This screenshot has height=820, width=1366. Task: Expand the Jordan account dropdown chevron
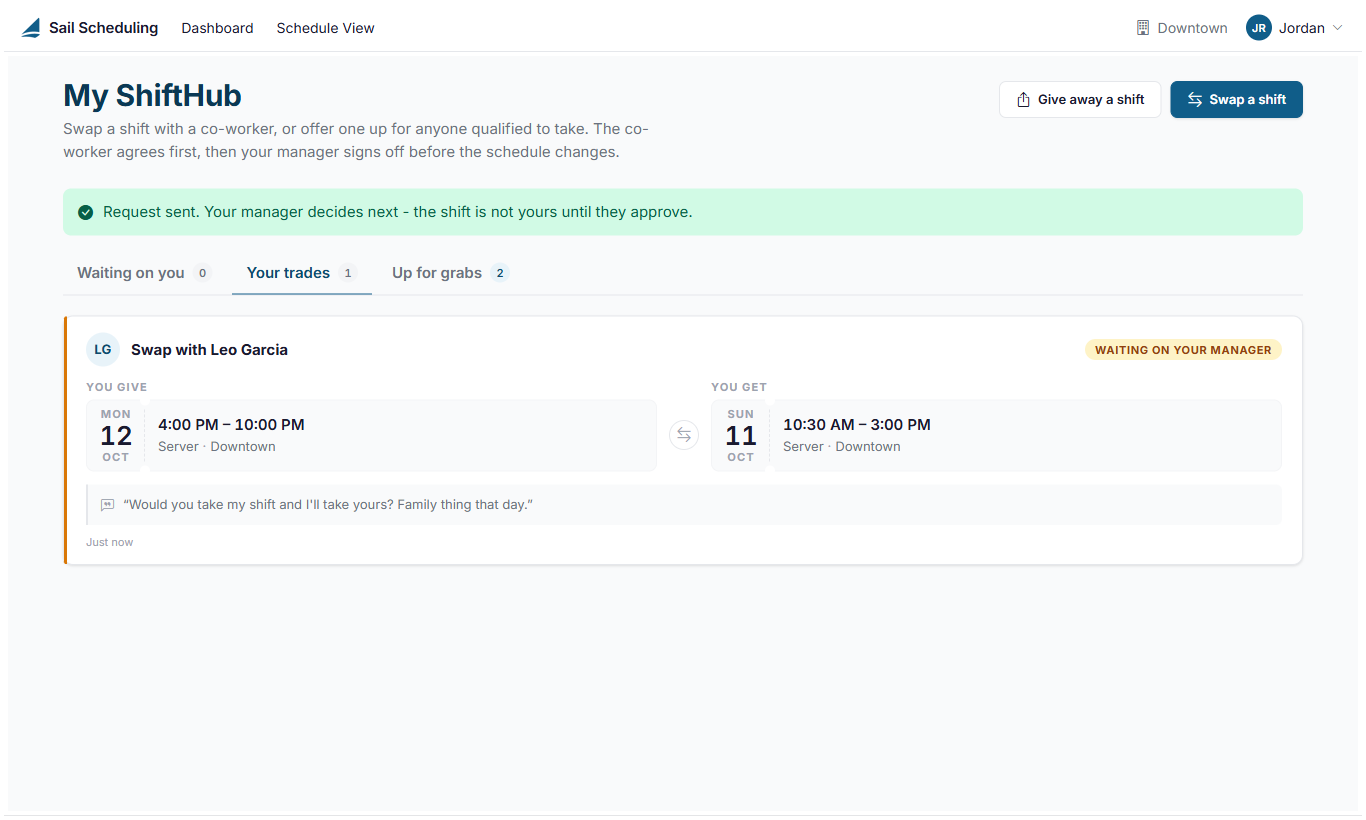point(1337,28)
